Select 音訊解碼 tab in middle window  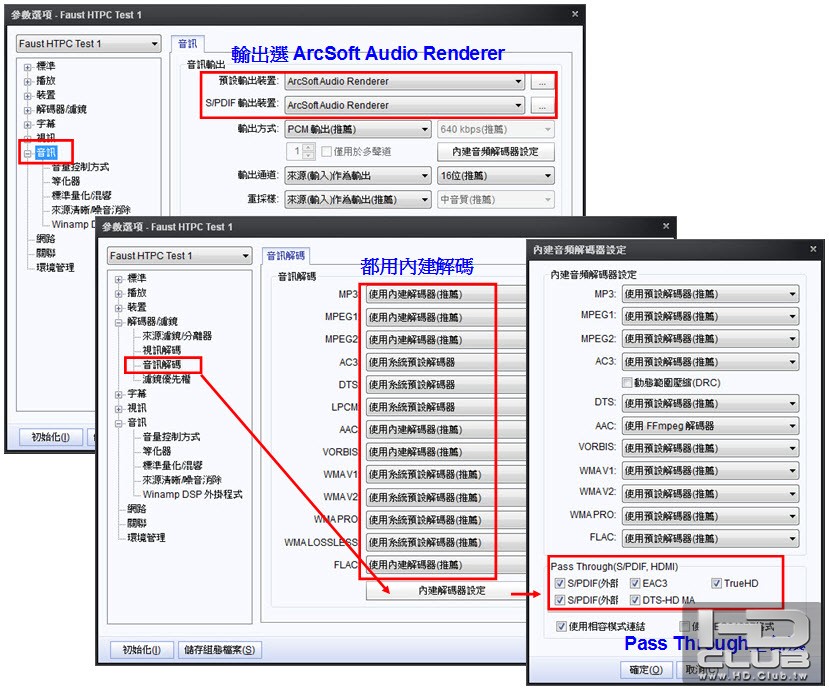(285, 256)
